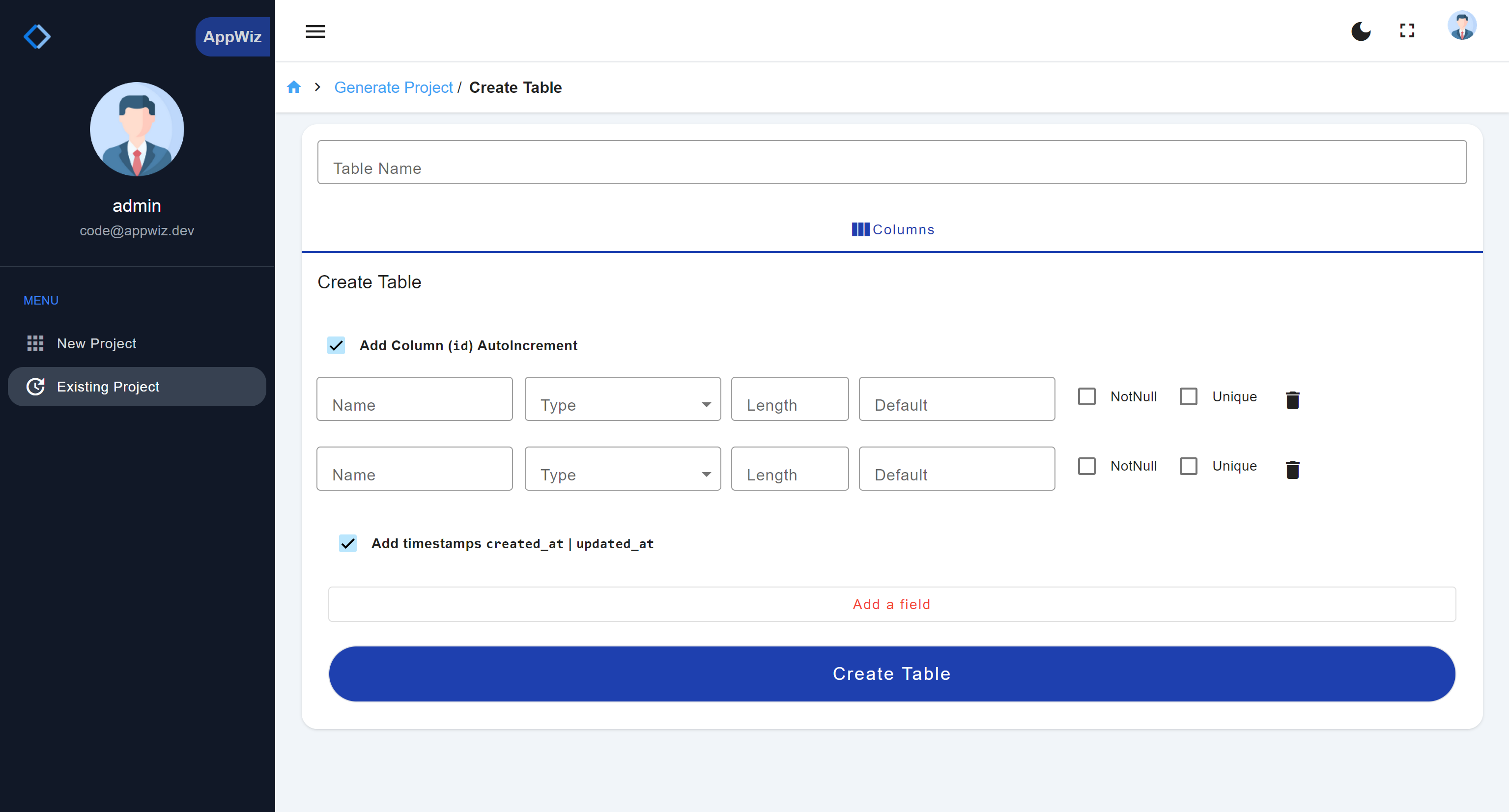Switch to dark mode via moon icon
1509x812 pixels.
click(1360, 31)
